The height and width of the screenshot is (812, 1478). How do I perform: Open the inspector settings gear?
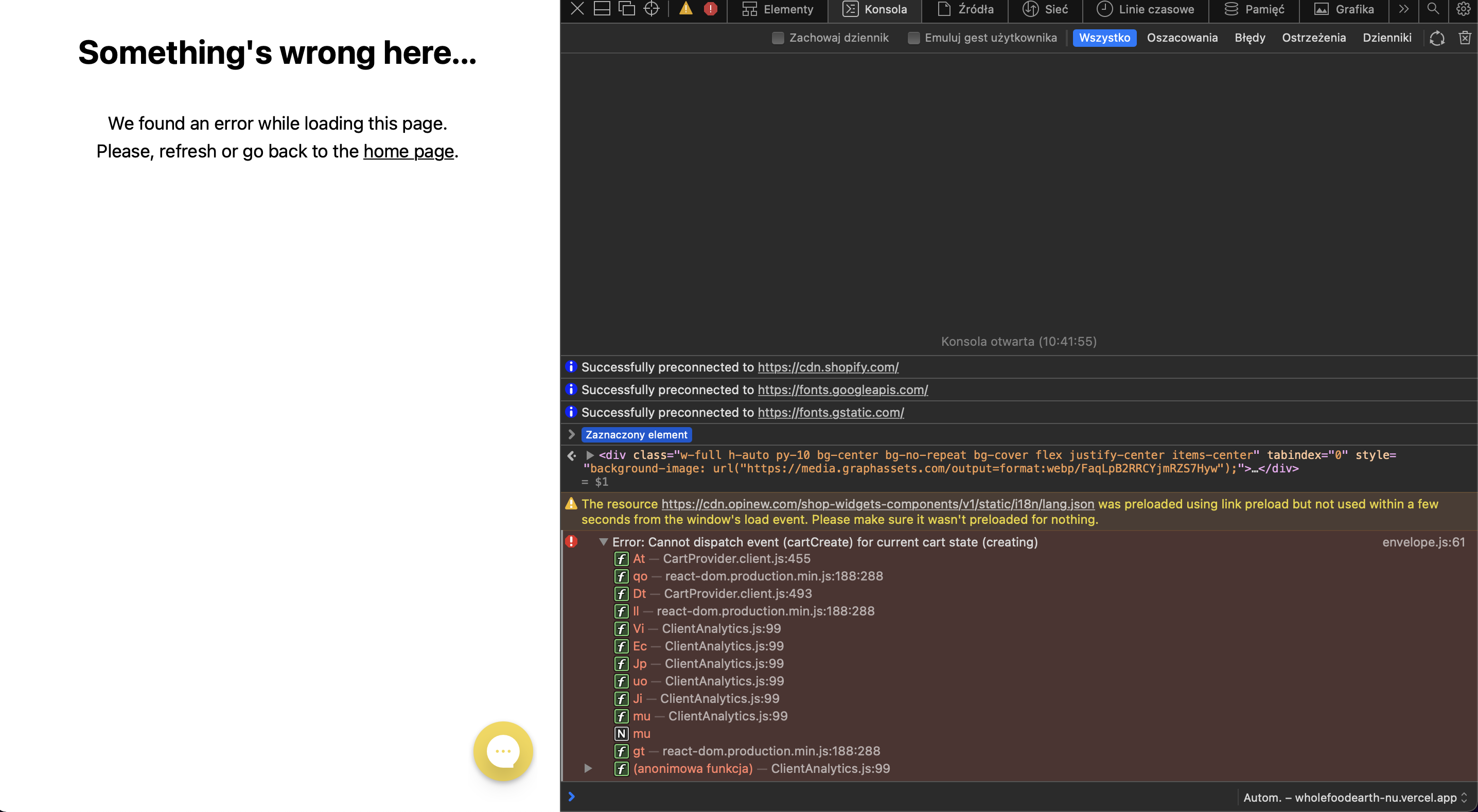pos(1463,9)
